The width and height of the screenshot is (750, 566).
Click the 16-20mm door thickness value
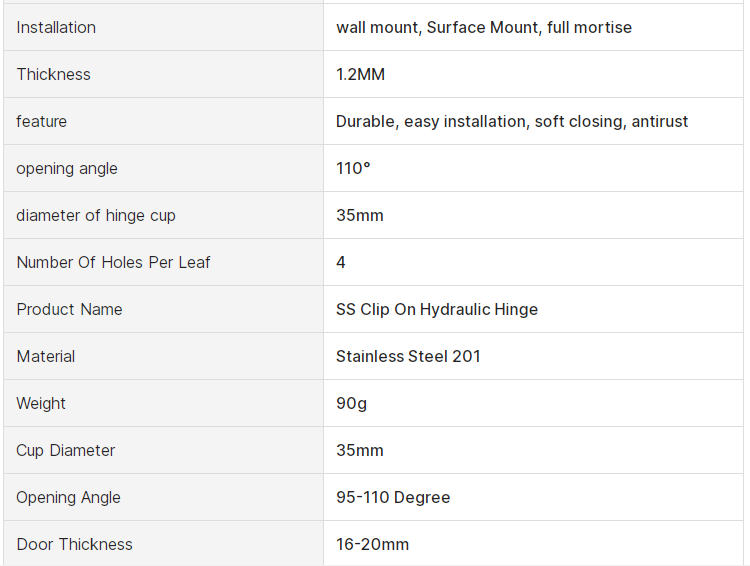pyautogui.click(x=372, y=544)
